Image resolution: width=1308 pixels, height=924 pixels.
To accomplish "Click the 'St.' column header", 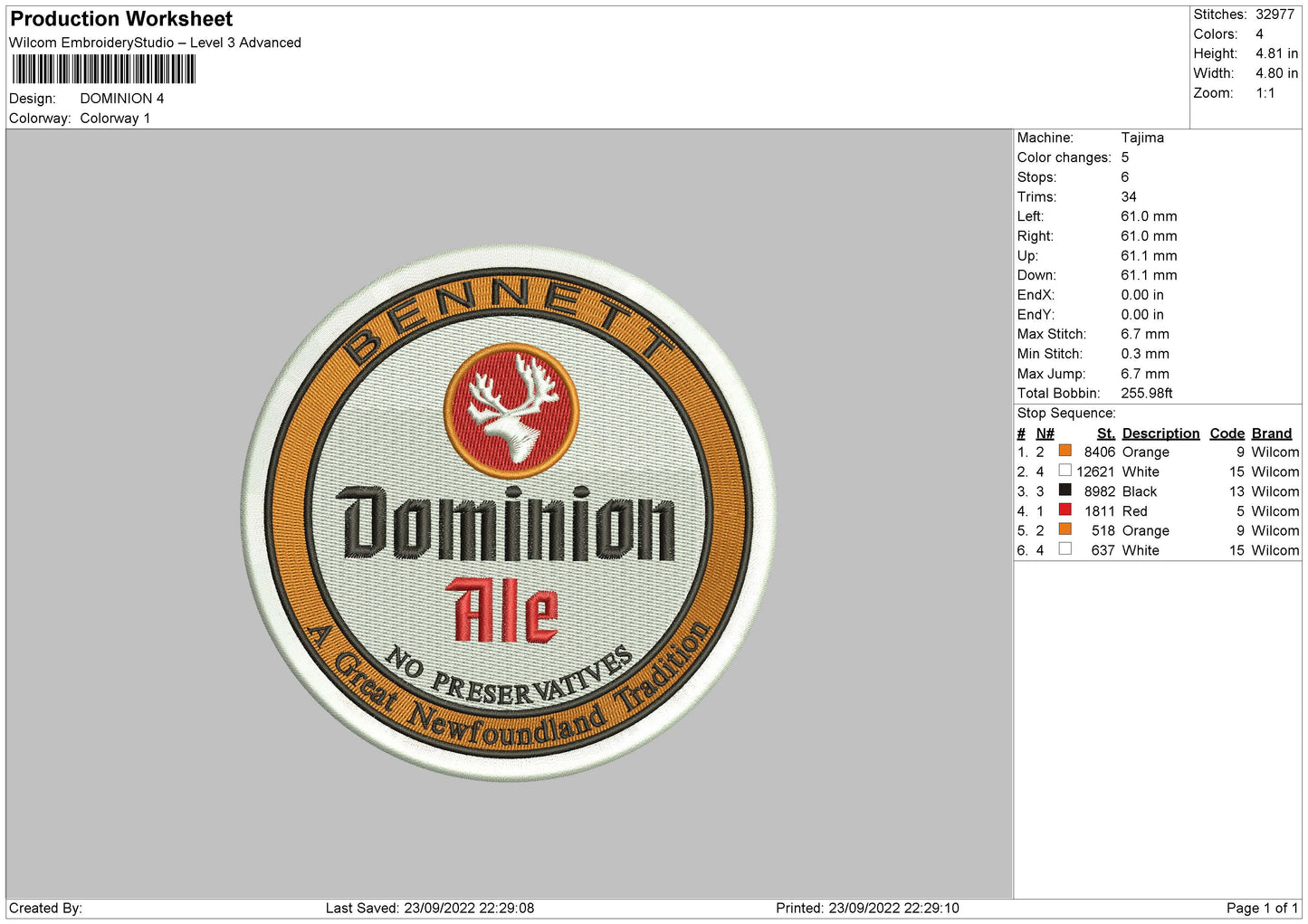I will [x=1106, y=433].
